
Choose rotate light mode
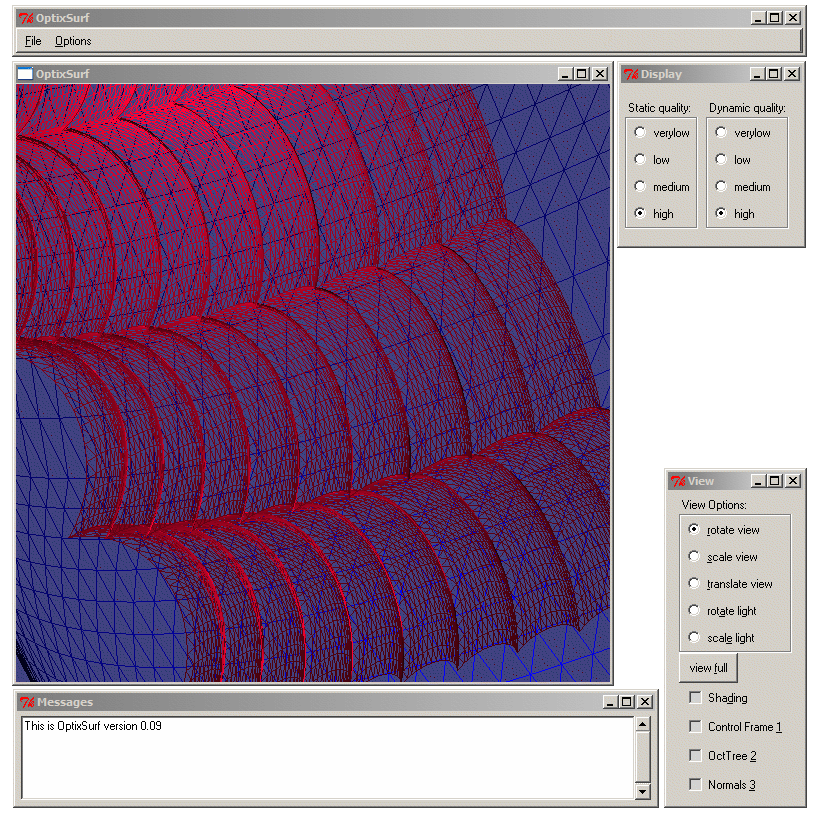pos(694,611)
